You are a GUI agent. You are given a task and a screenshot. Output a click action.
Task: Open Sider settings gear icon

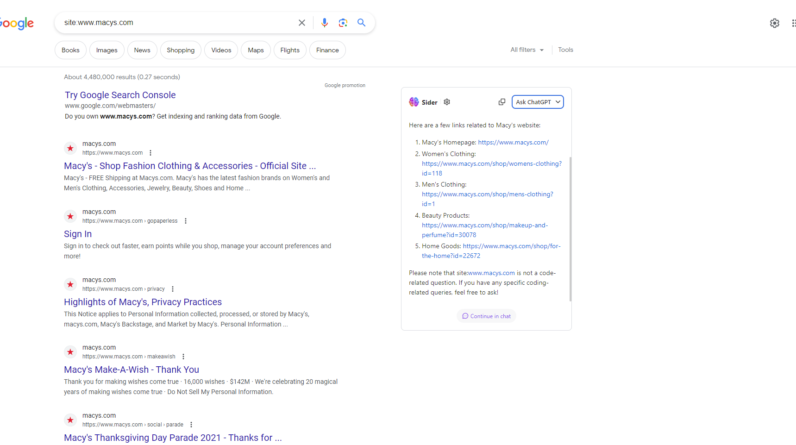(447, 102)
